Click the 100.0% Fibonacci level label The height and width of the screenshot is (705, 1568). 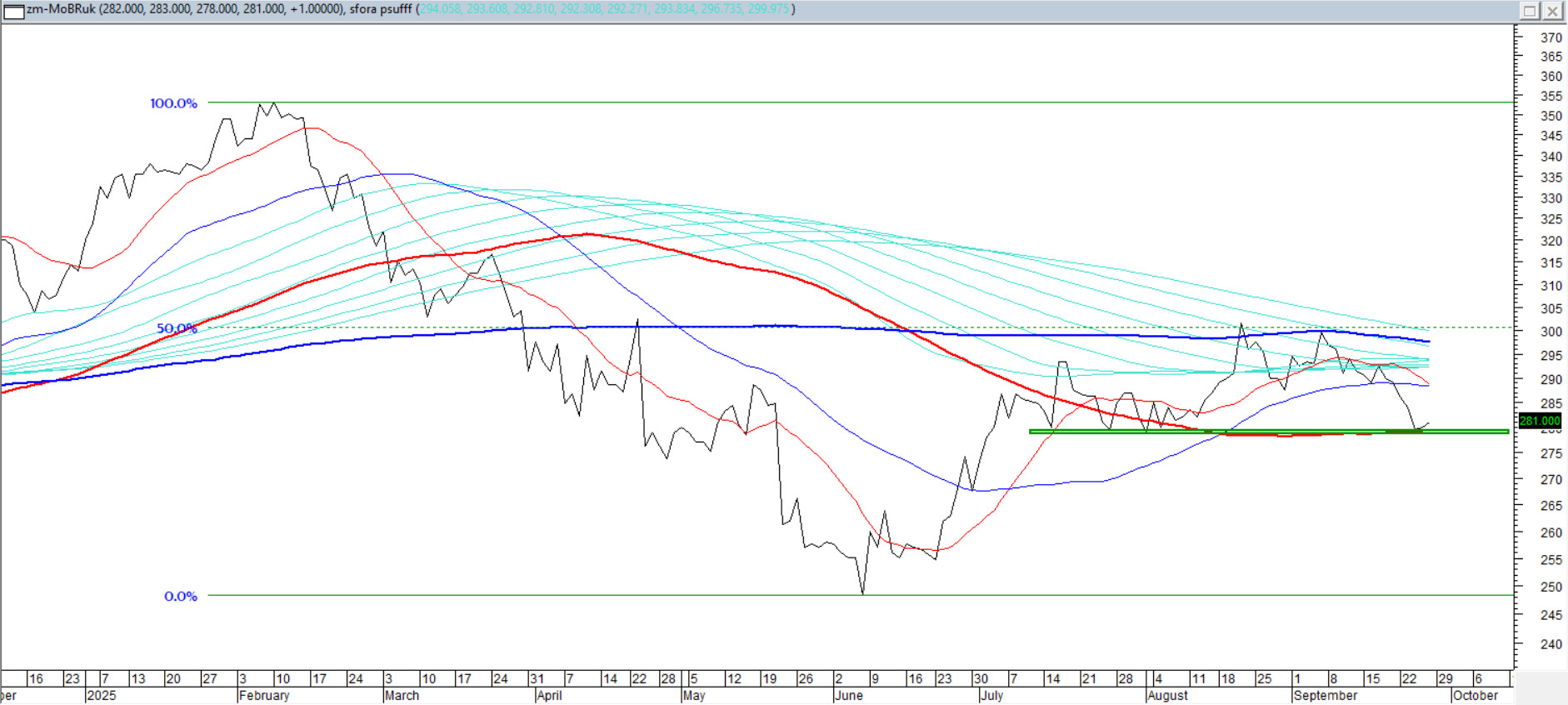(173, 103)
